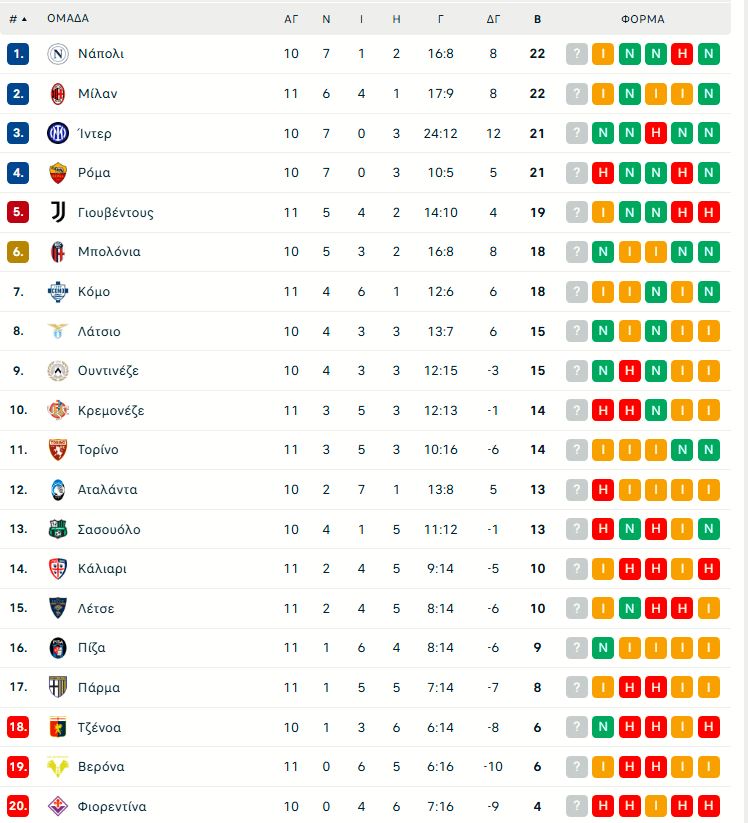Click the Milan club crest icon

pos(57,93)
